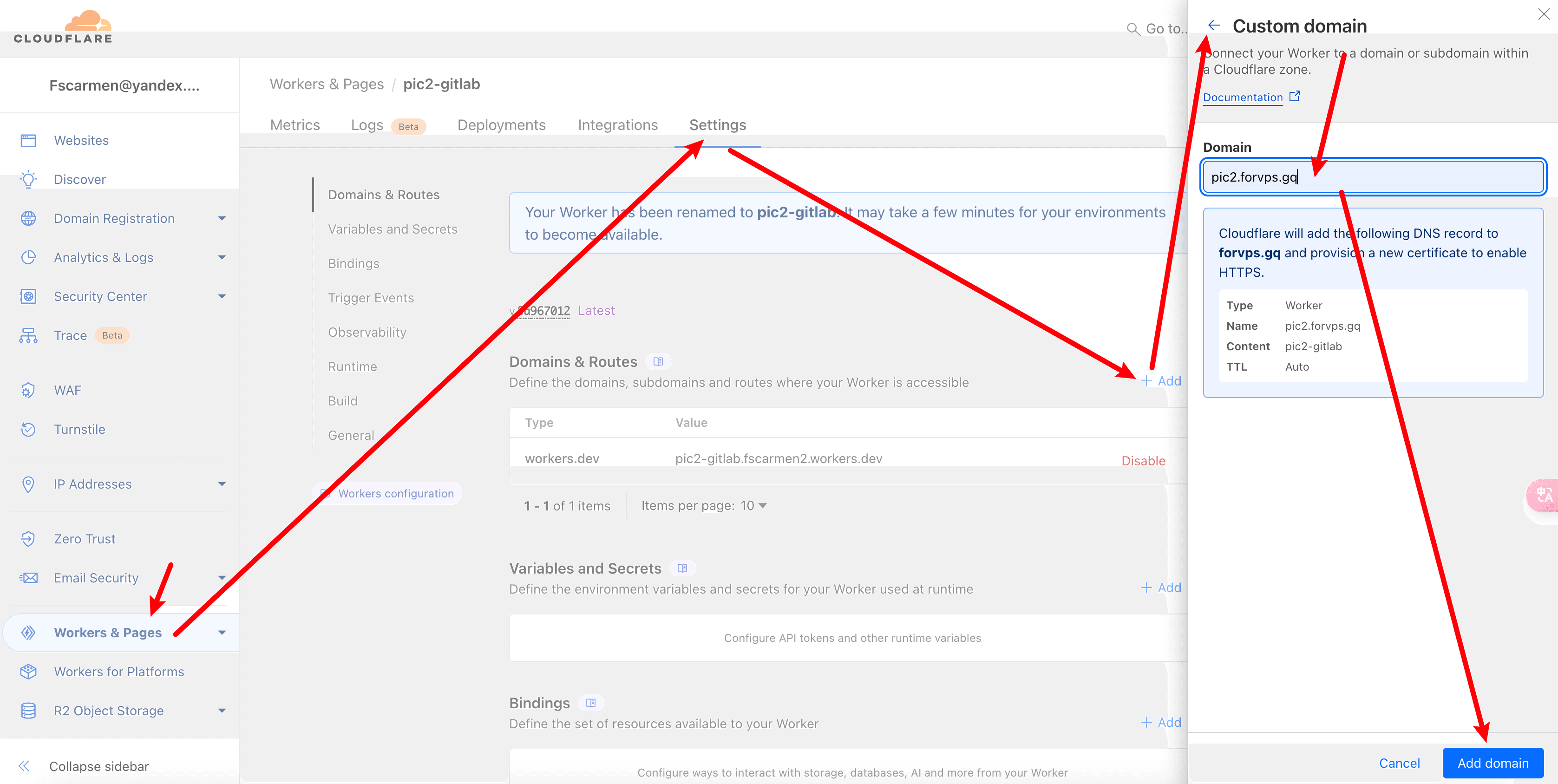Click the Discover lightbulb icon
The width and height of the screenshot is (1558, 784).
coord(28,179)
